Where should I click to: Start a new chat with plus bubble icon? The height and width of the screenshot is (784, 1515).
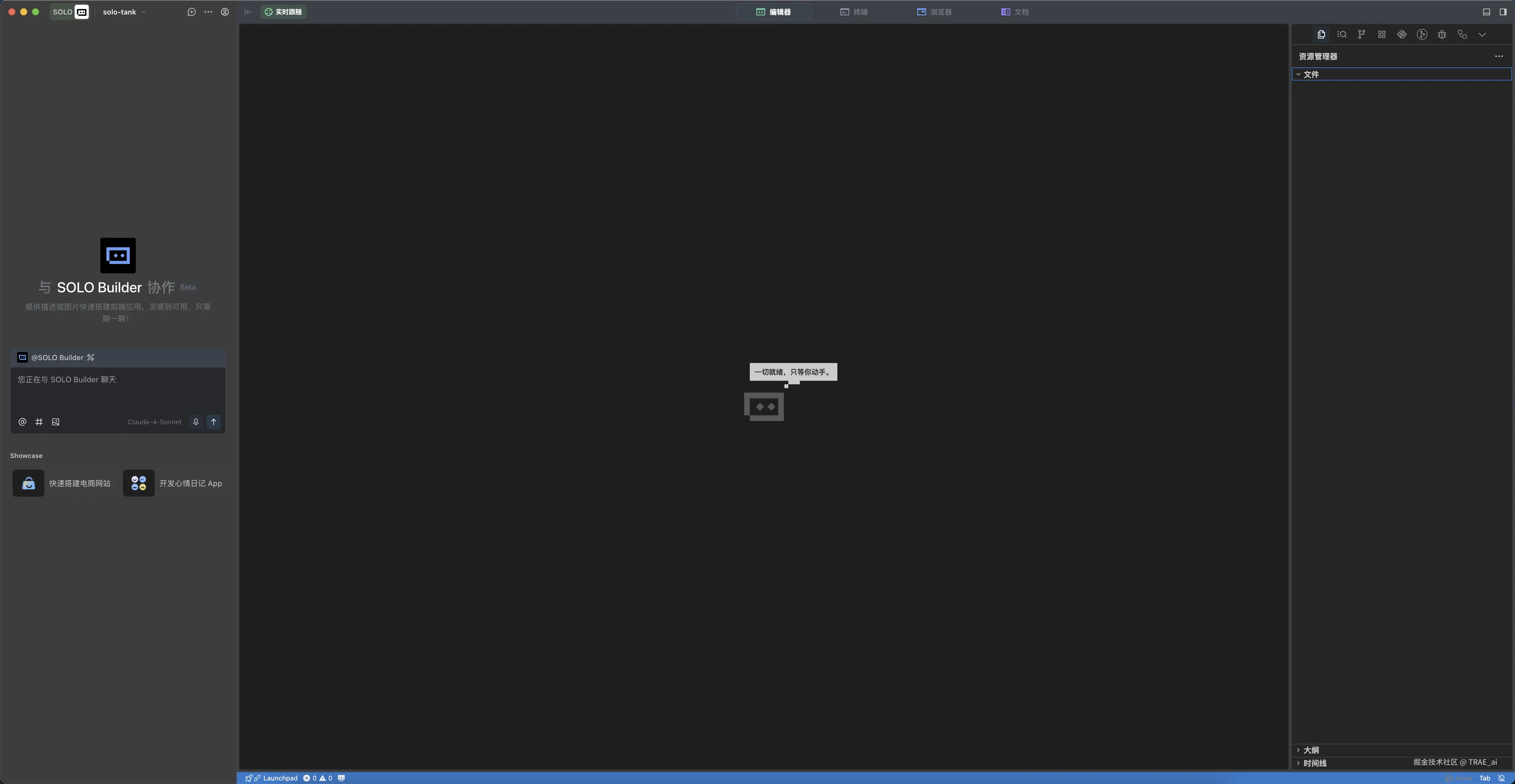click(191, 12)
